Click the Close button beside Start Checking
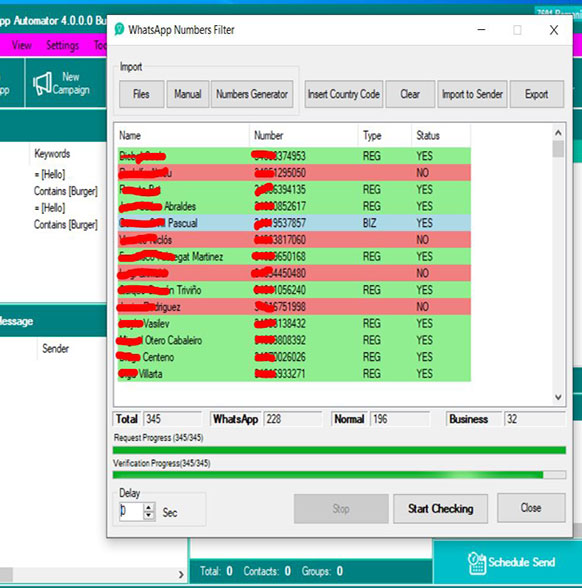582x588 pixels. coord(531,508)
